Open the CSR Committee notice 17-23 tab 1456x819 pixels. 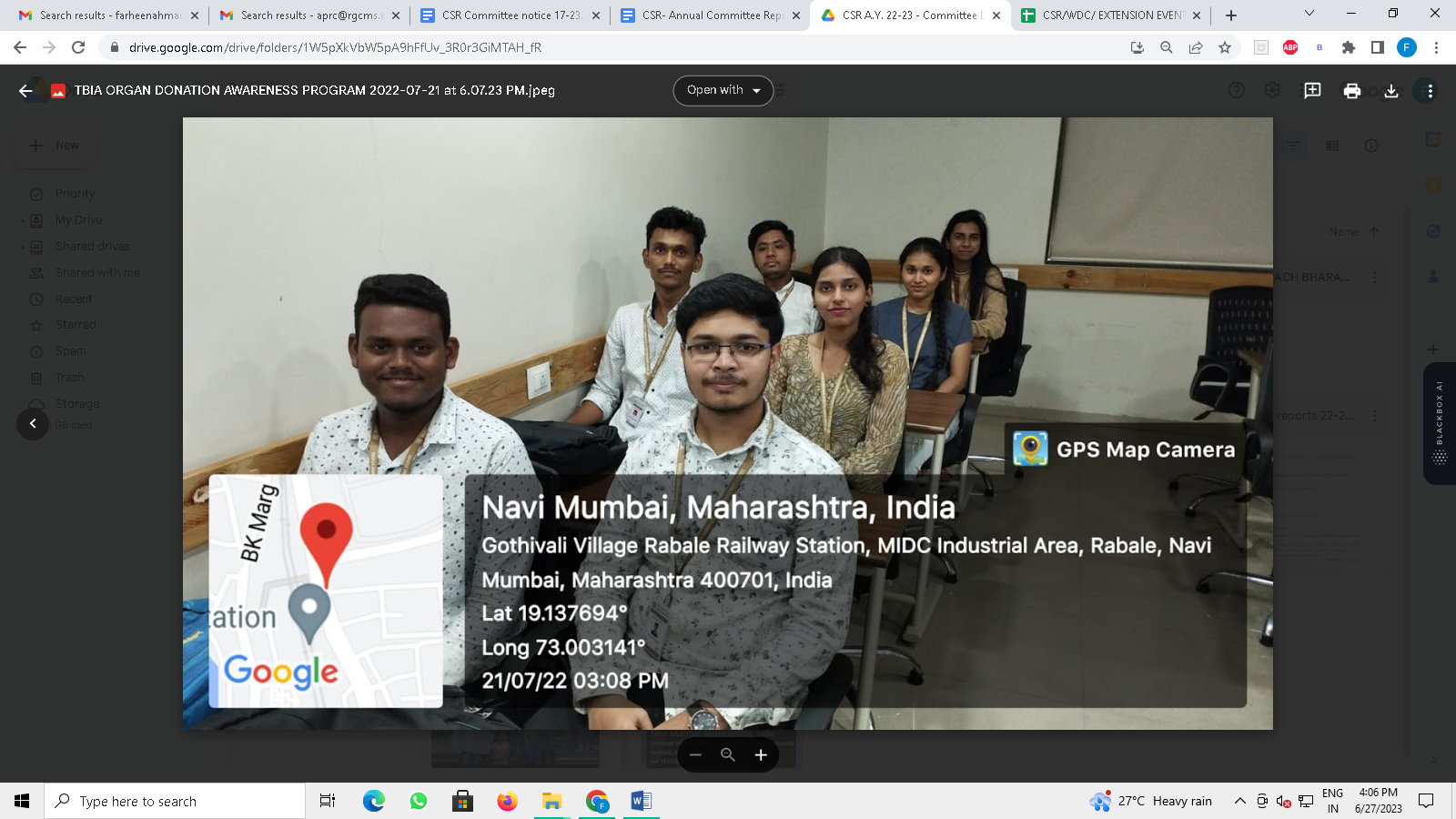point(511,15)
